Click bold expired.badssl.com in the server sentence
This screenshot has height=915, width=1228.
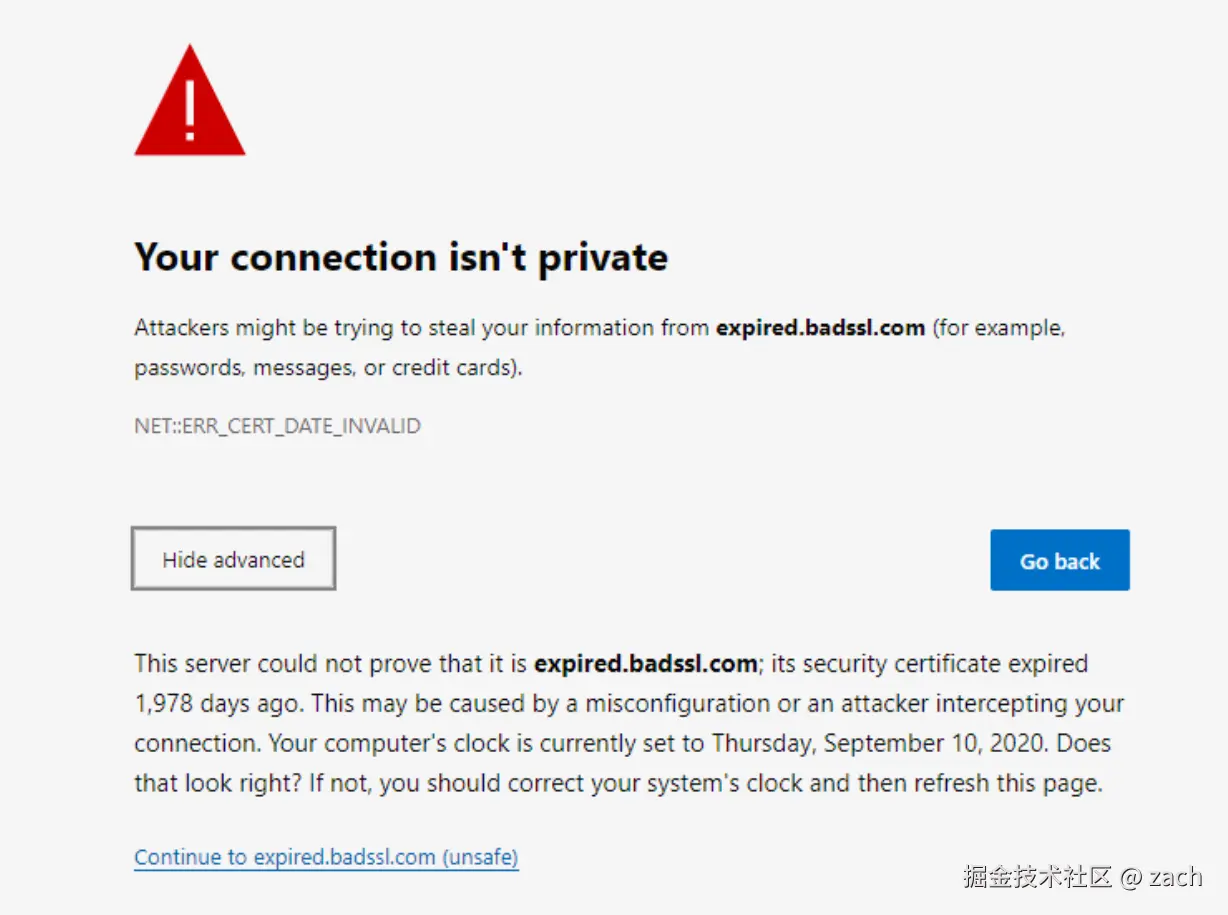645,663
